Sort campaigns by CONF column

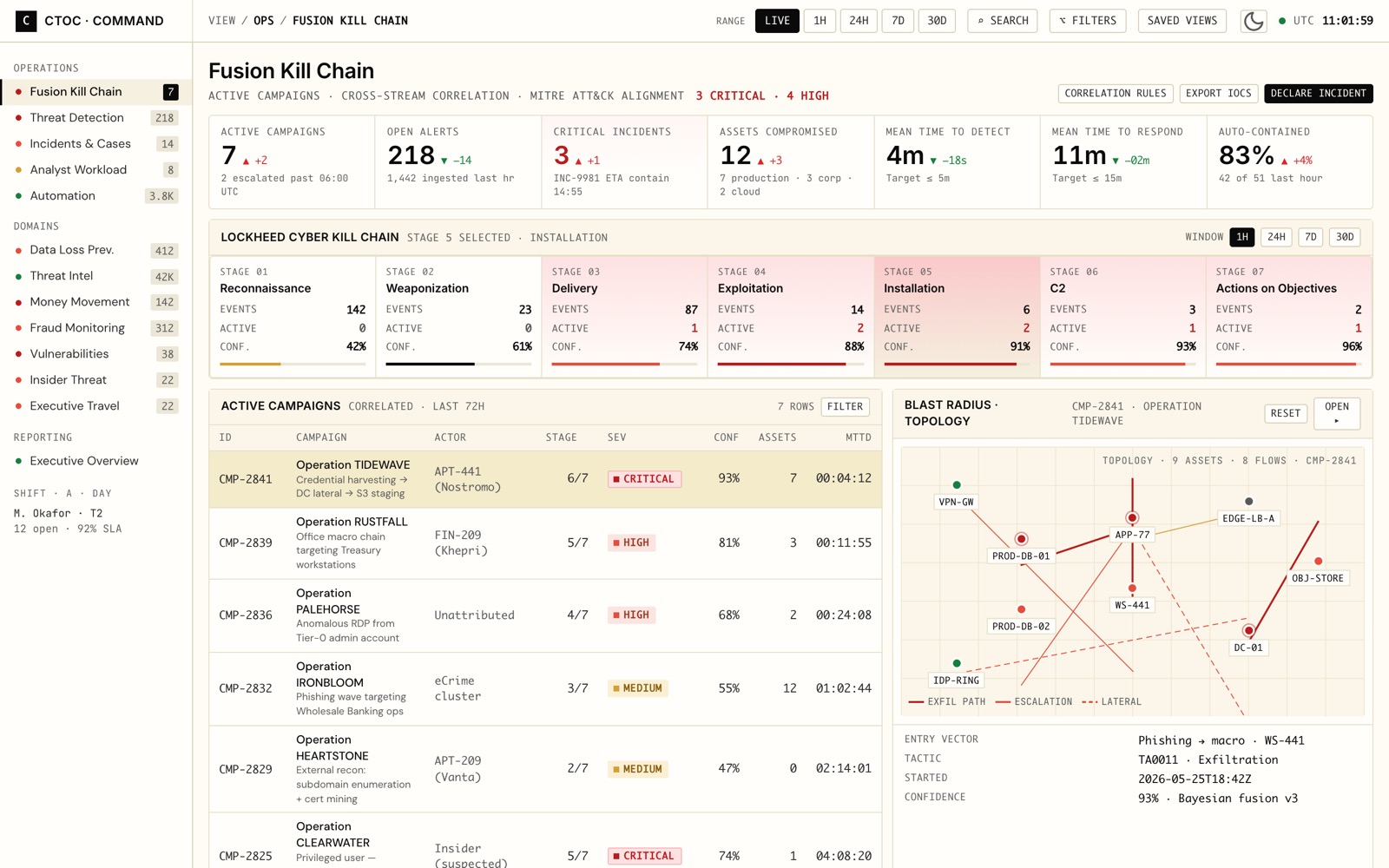pos(726,437)
